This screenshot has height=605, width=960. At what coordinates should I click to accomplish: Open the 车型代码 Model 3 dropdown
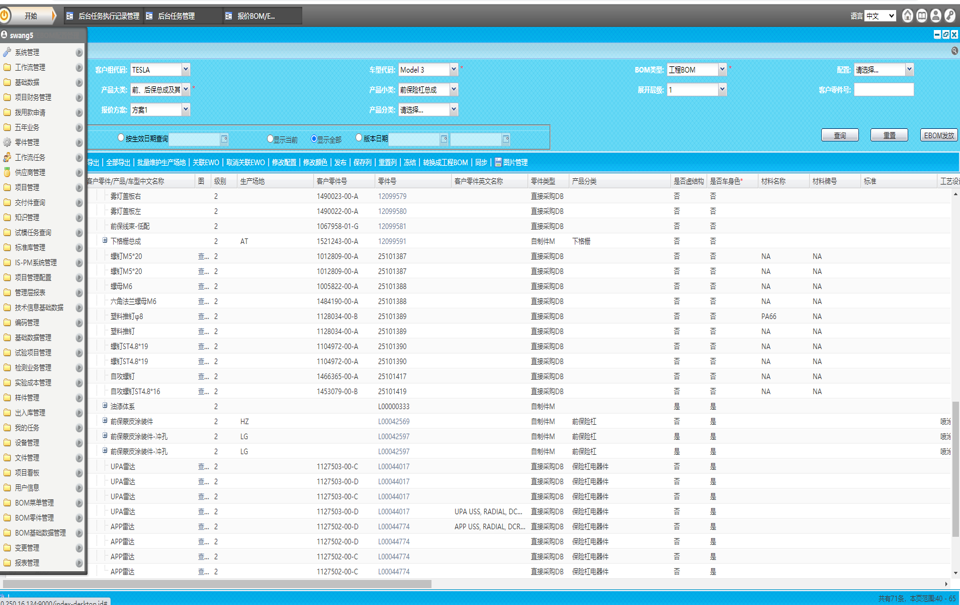tap(453, 70)
